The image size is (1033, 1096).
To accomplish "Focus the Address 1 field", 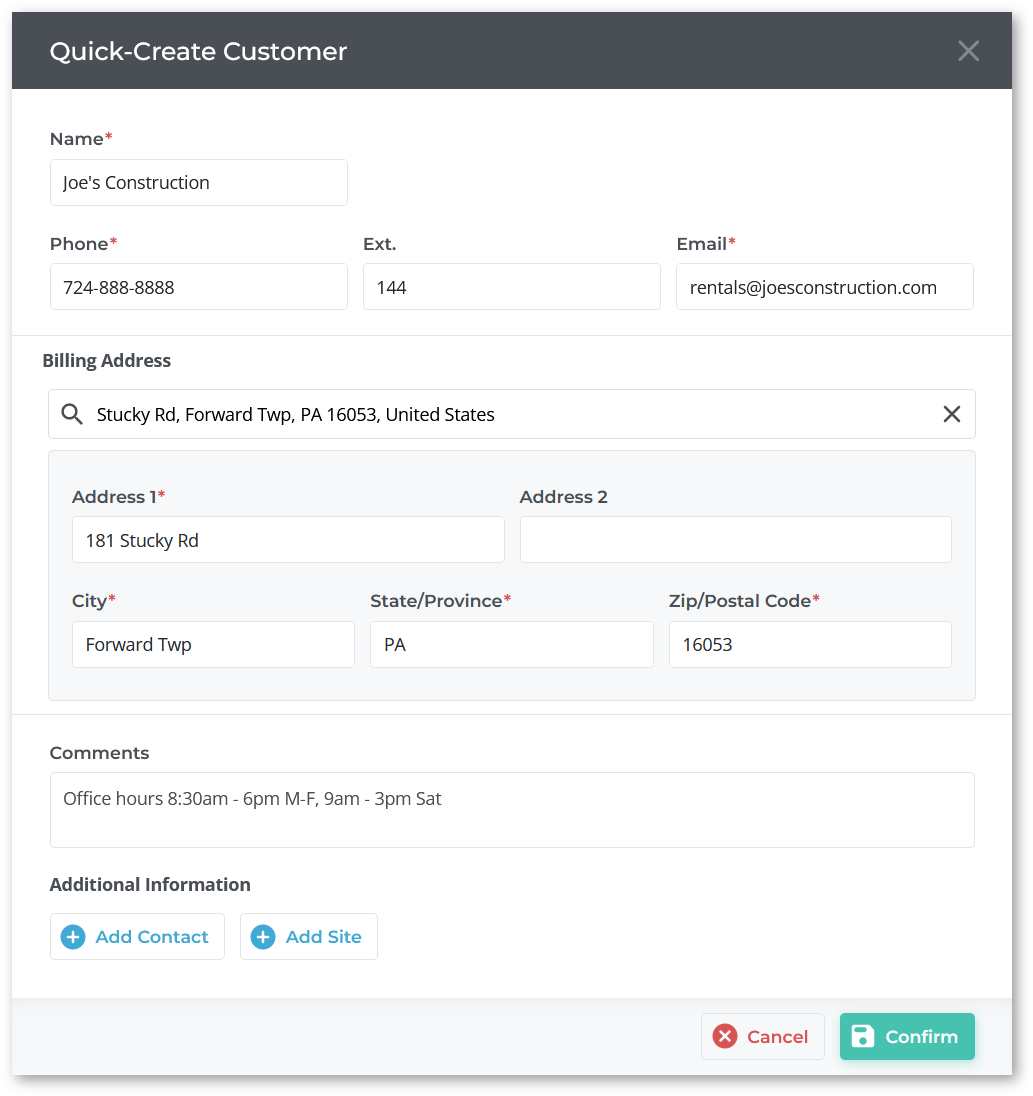I will pyautogui.click(x=288, y=540).
